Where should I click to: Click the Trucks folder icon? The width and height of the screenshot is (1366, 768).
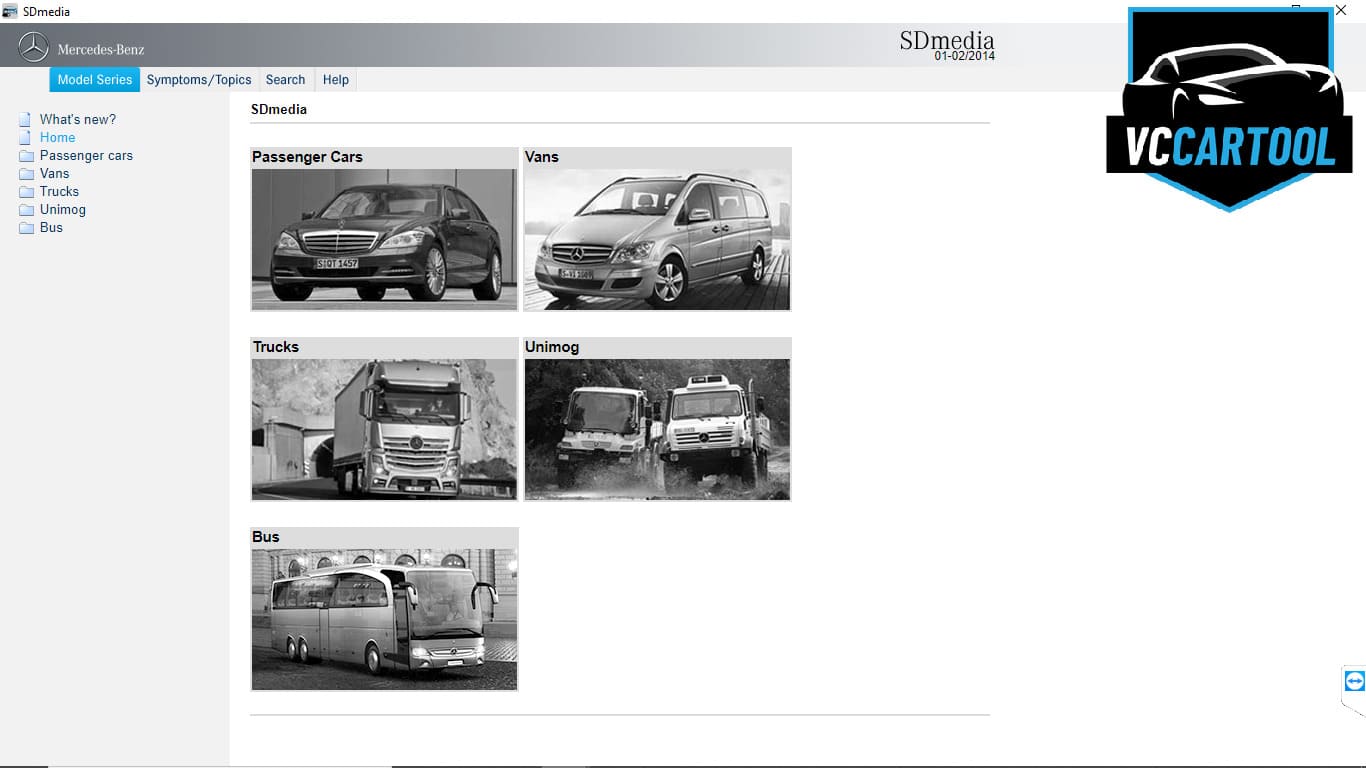26,192
